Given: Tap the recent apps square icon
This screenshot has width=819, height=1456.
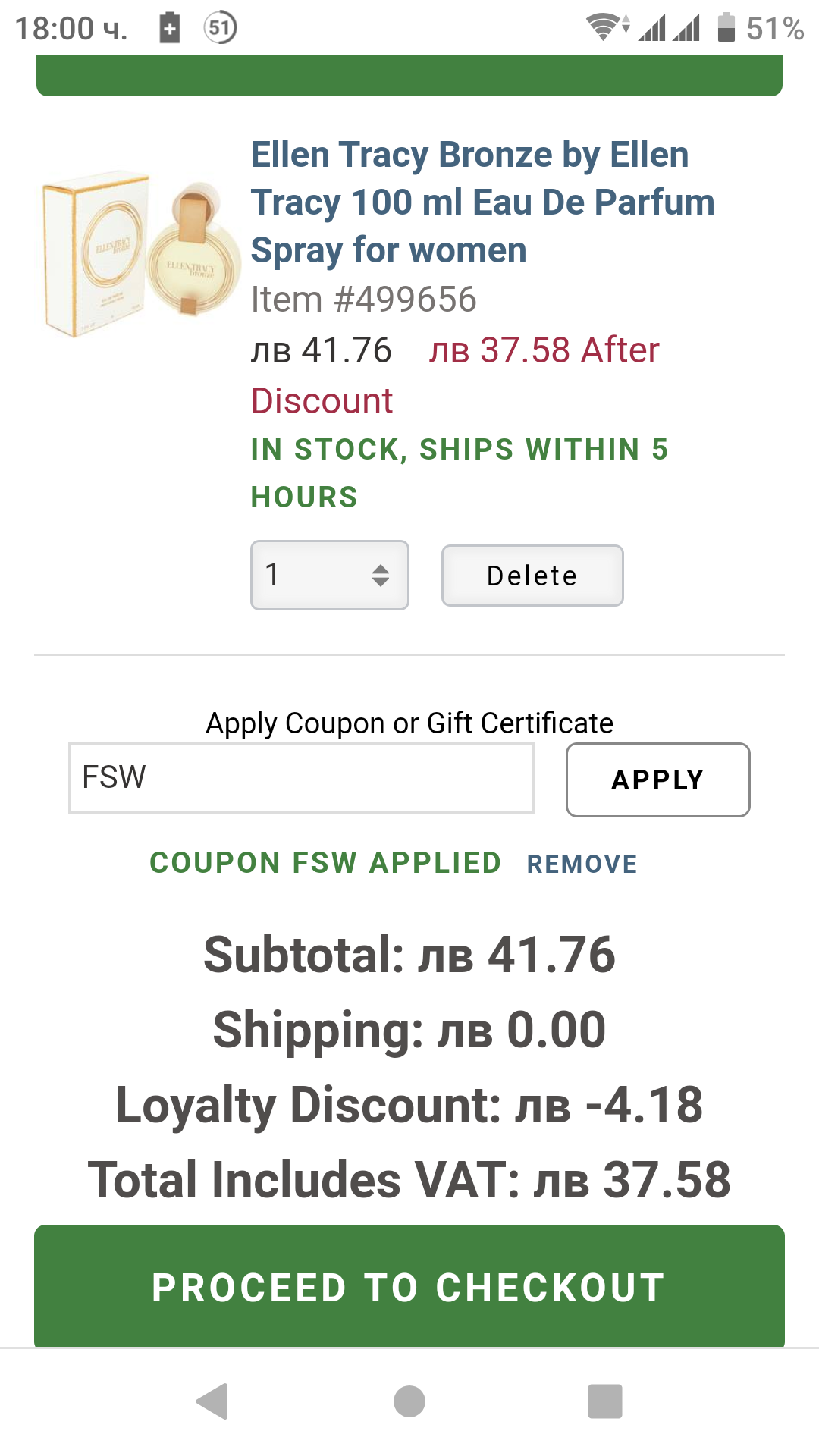Looking at the screenshot, I should 604,1401.
